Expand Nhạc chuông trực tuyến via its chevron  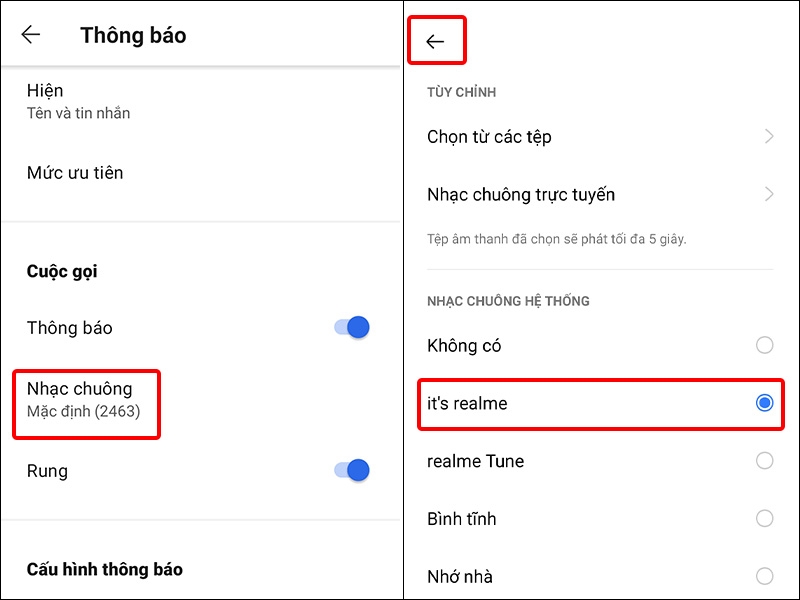pos(768,194)
